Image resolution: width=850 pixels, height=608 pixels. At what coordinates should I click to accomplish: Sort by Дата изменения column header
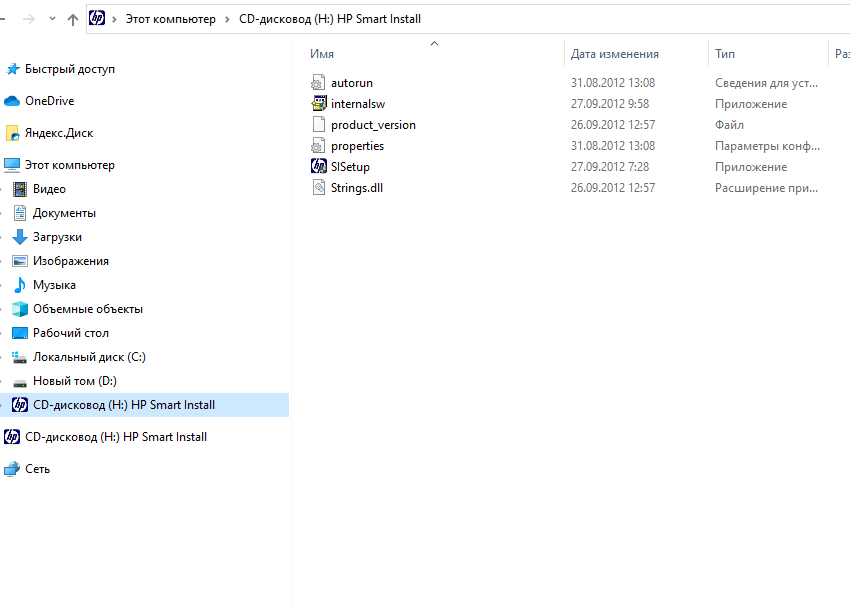[x=614, y=54]
